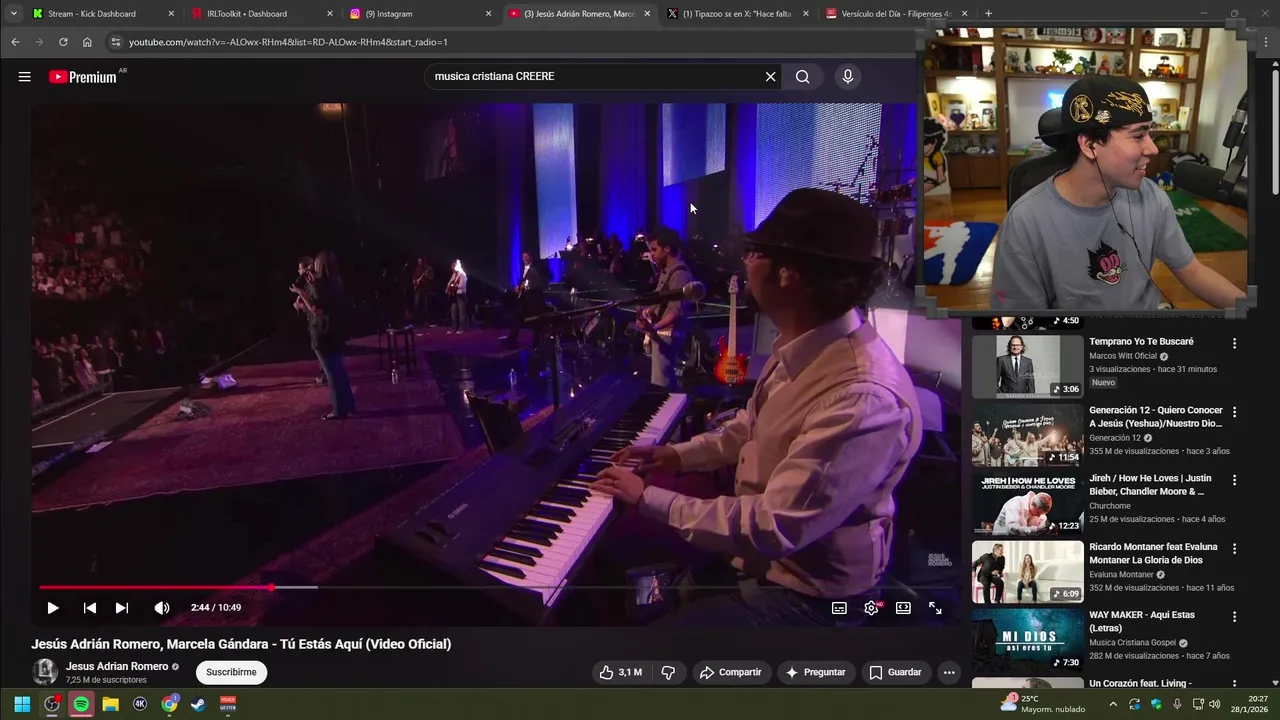
Task: Switch to Tipazo sx en X tab
Action: tap(736, 14)
